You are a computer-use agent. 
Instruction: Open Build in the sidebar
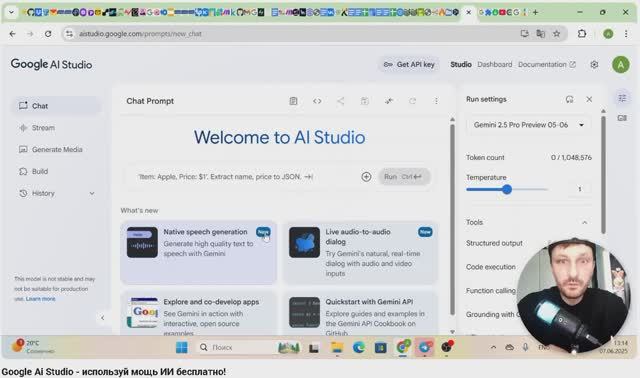[x=56, y=171]
